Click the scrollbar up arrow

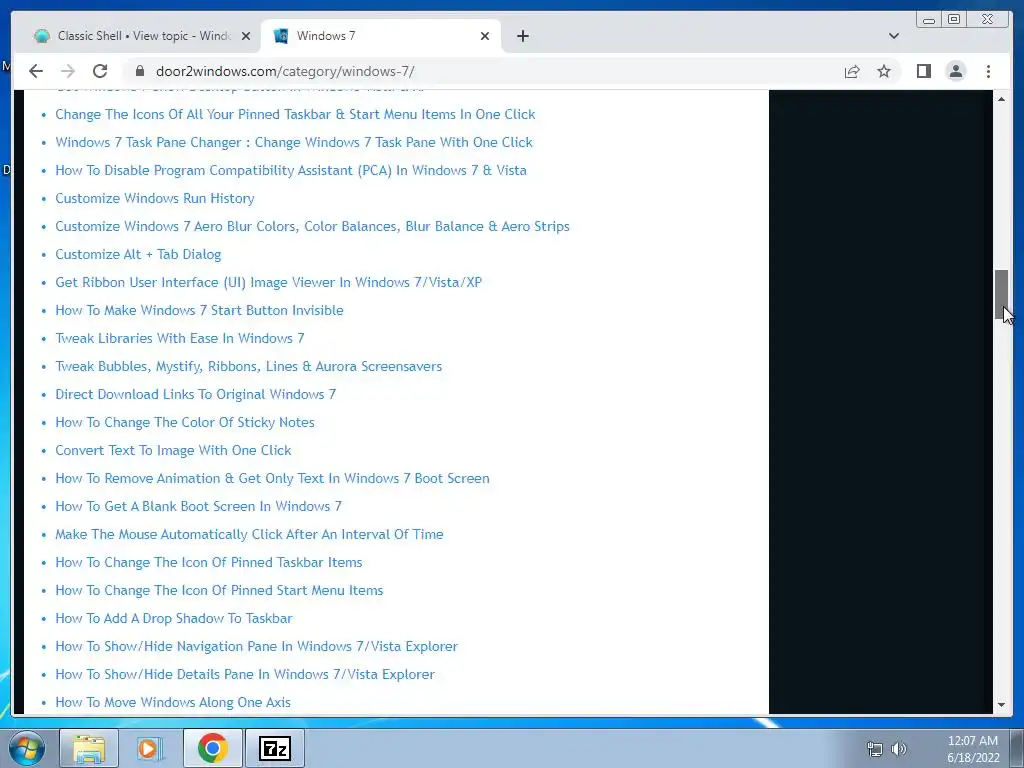click(1001, 99)
